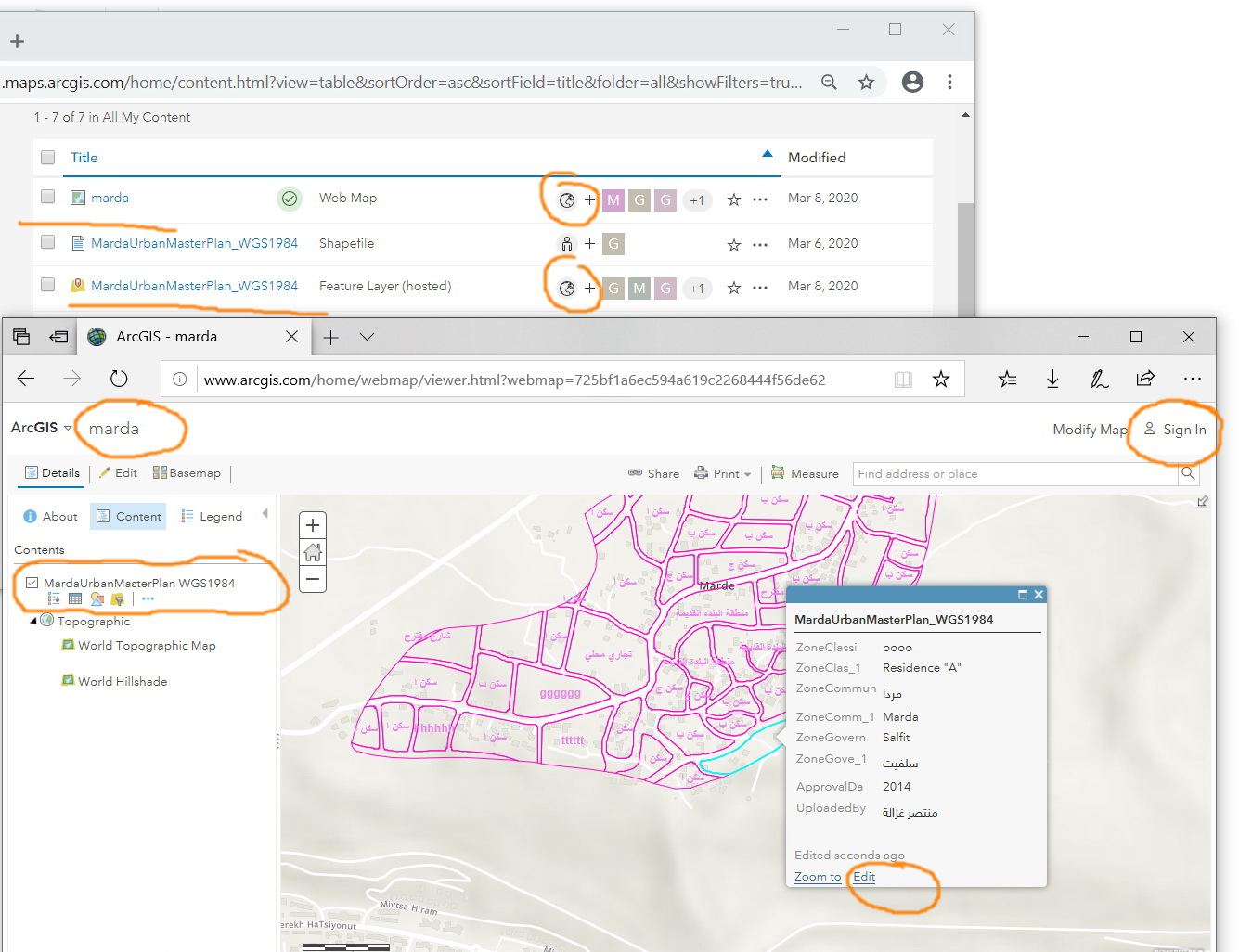Click the Show Legend icon under layer
The width and height of the screenshot is (1239, 952).
(x=54, y=599)
